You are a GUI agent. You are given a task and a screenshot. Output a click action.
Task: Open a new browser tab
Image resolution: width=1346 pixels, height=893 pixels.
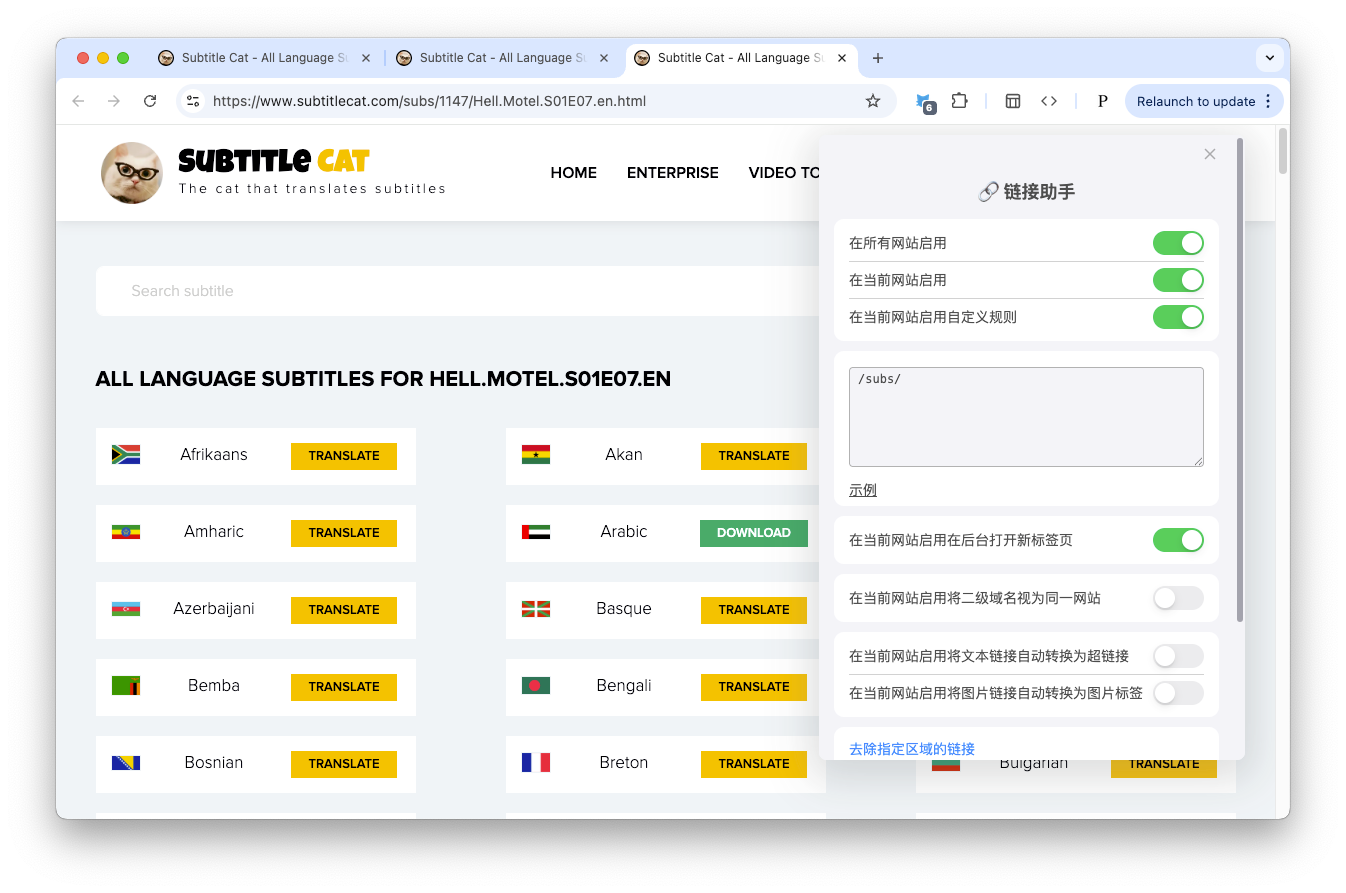877,58
